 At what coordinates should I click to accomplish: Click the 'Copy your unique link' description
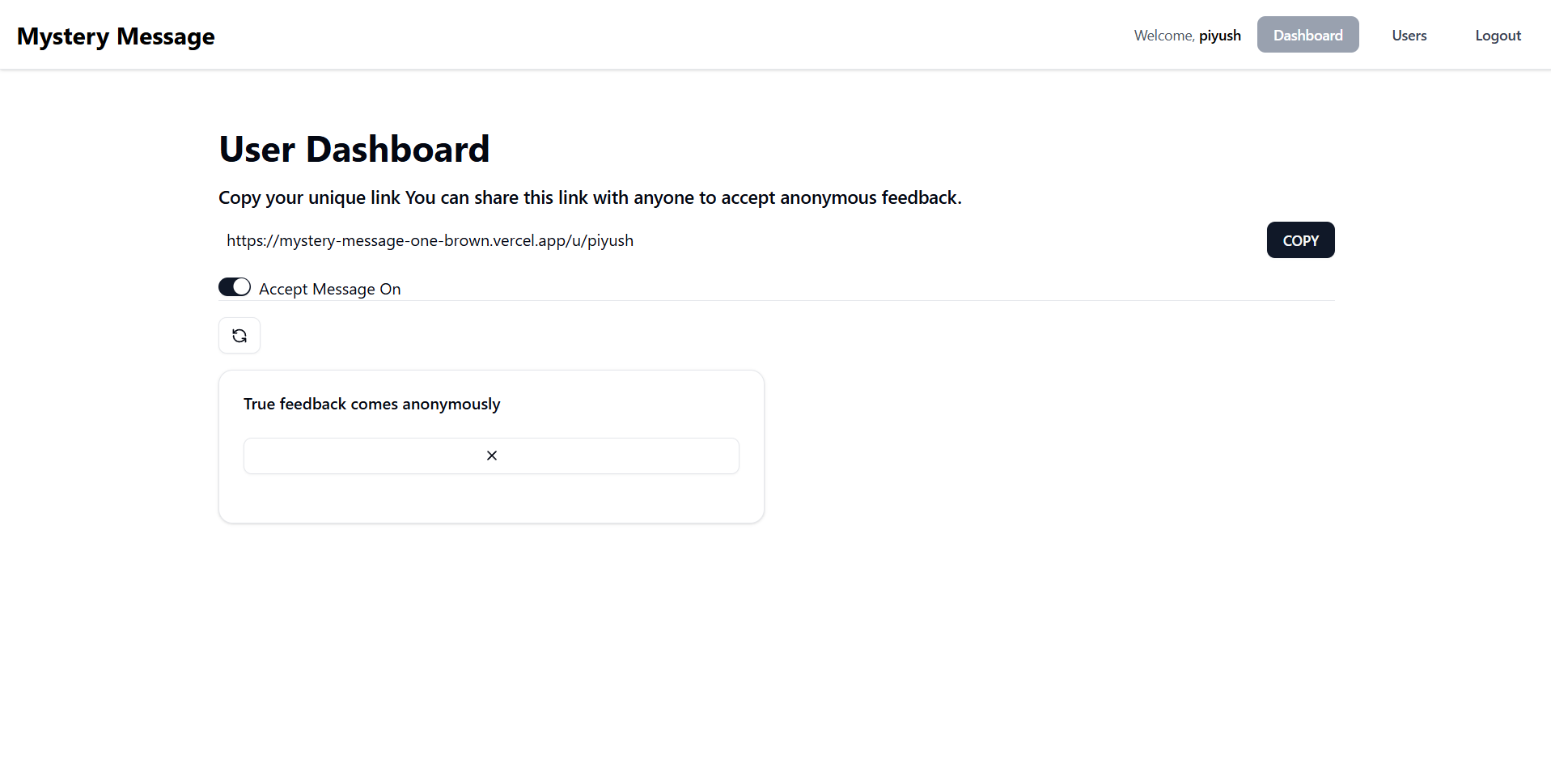pyautogui.click(x=590, y=197)
